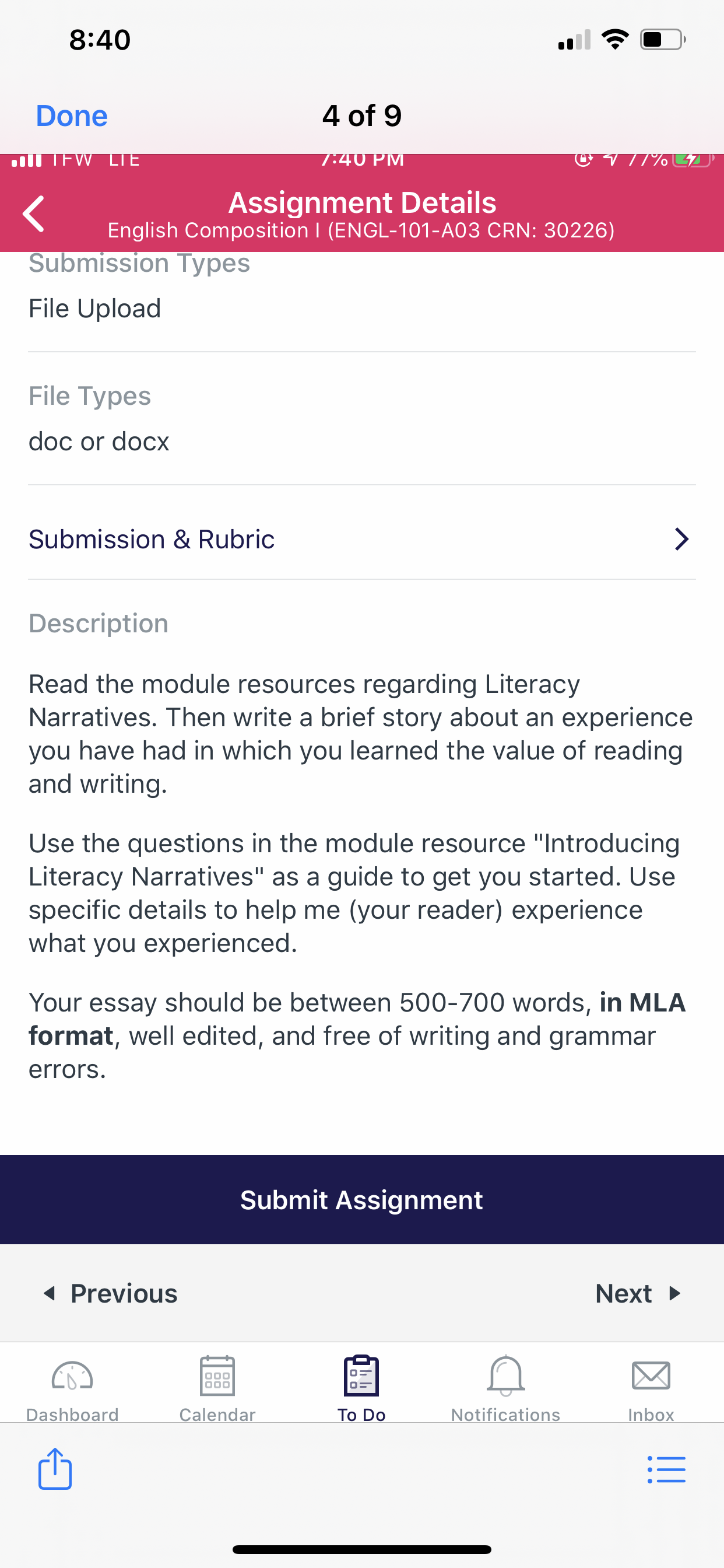Viewport: 724px width, 1568px height.
Task: Tap the share icon at bottom left
Action: click(x=55, y=1469)
